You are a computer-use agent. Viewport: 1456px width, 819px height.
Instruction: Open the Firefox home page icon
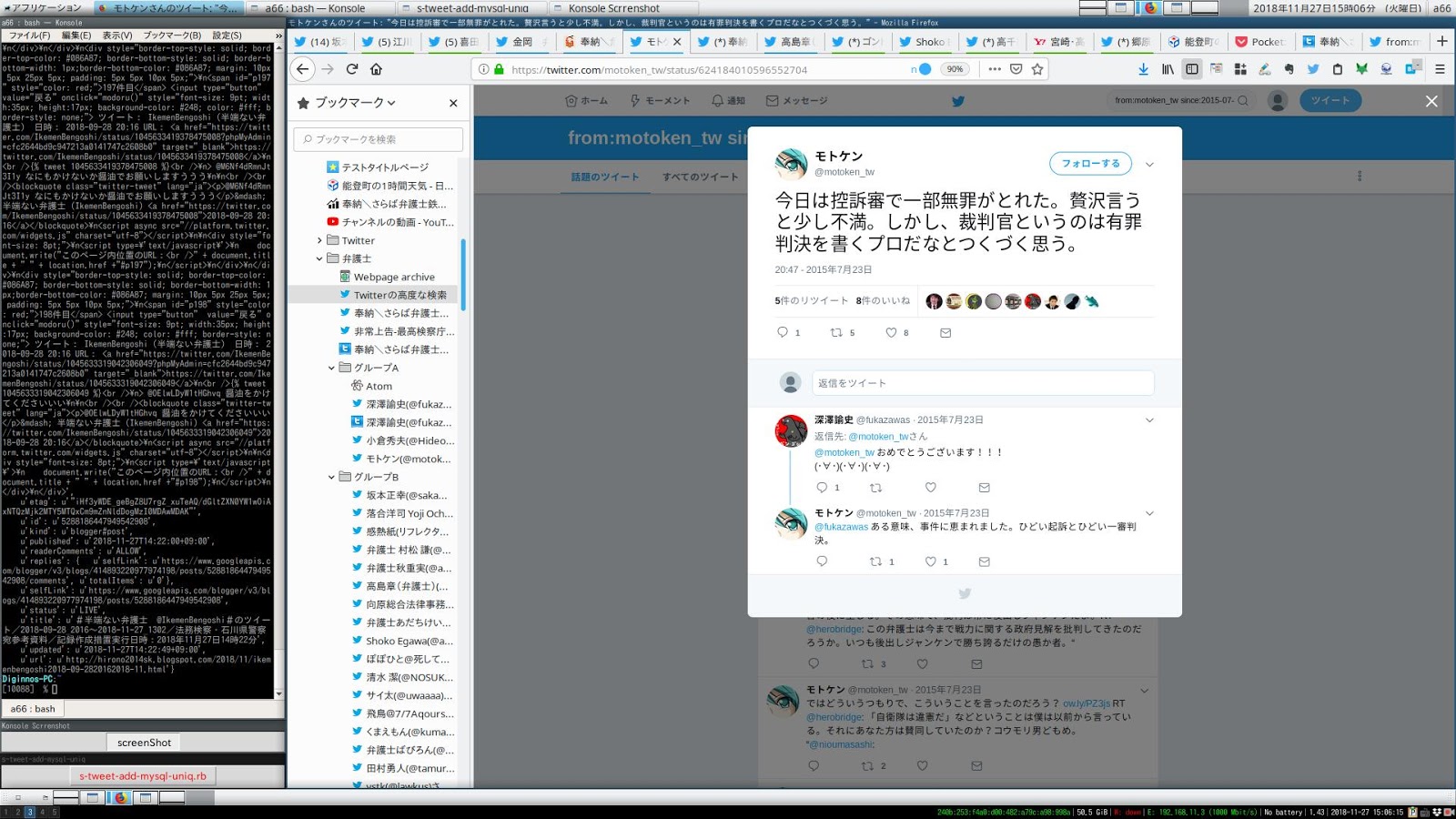click(376, 69)
